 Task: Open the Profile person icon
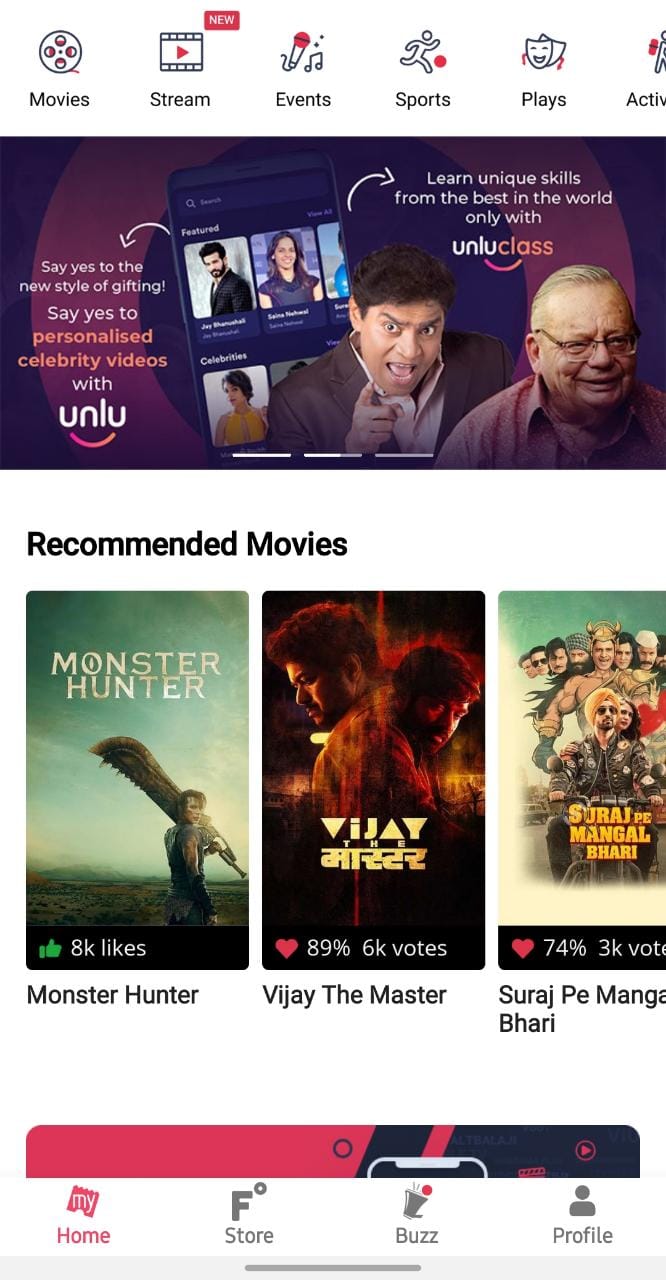[582, 1201]
